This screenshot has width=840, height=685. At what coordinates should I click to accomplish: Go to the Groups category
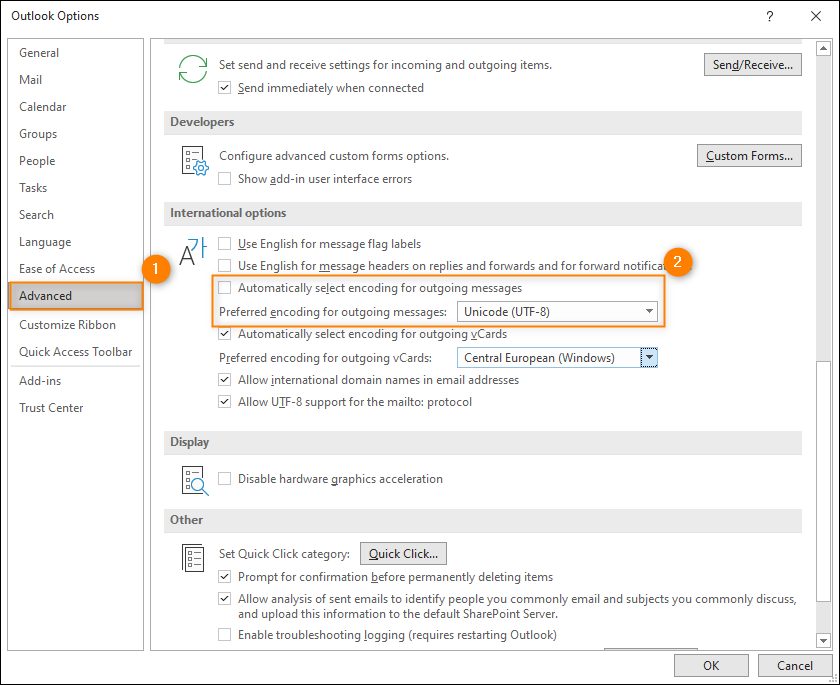tap(76, 134)
